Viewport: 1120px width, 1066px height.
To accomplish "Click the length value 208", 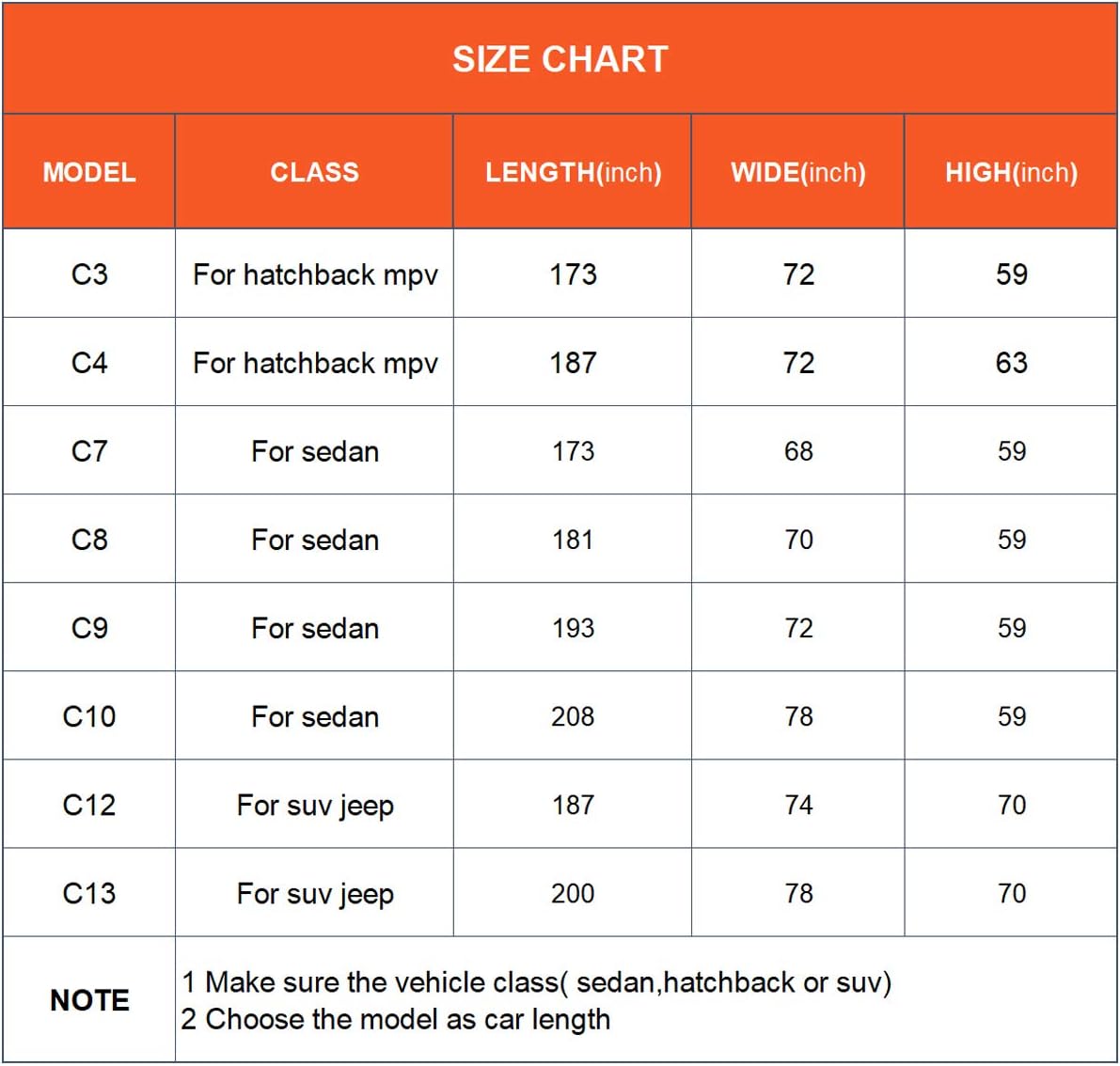I will point(573,716).
